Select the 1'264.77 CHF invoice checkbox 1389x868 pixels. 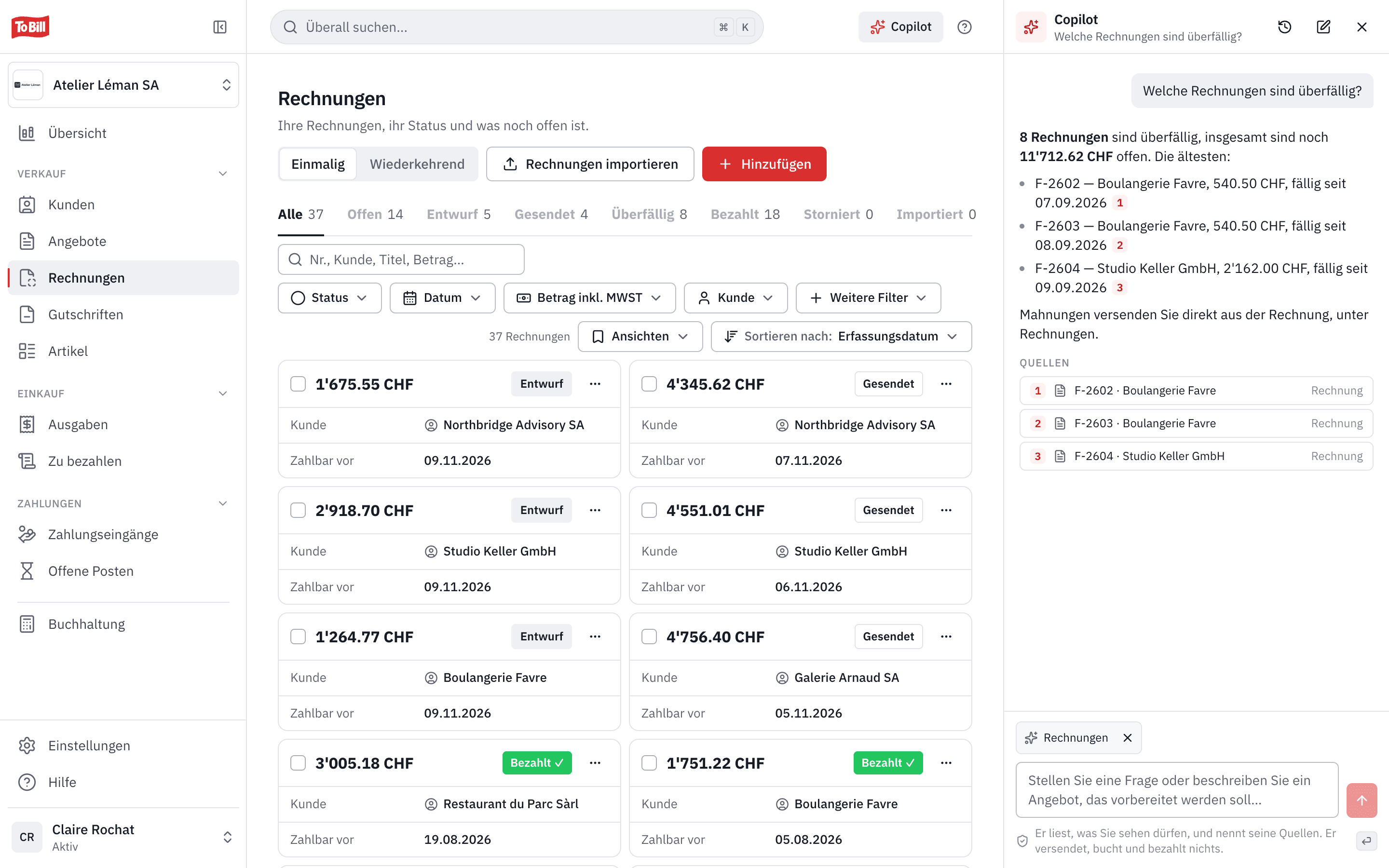click(x=298, y=637)
